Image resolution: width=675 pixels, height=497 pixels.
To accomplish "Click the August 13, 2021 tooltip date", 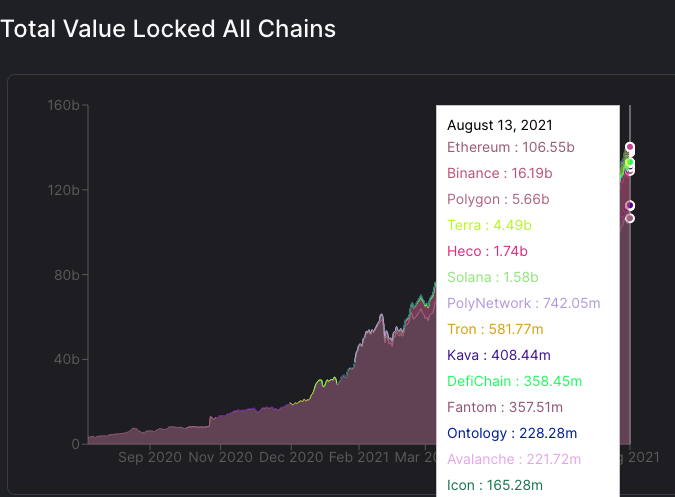I will coord(500,125).
